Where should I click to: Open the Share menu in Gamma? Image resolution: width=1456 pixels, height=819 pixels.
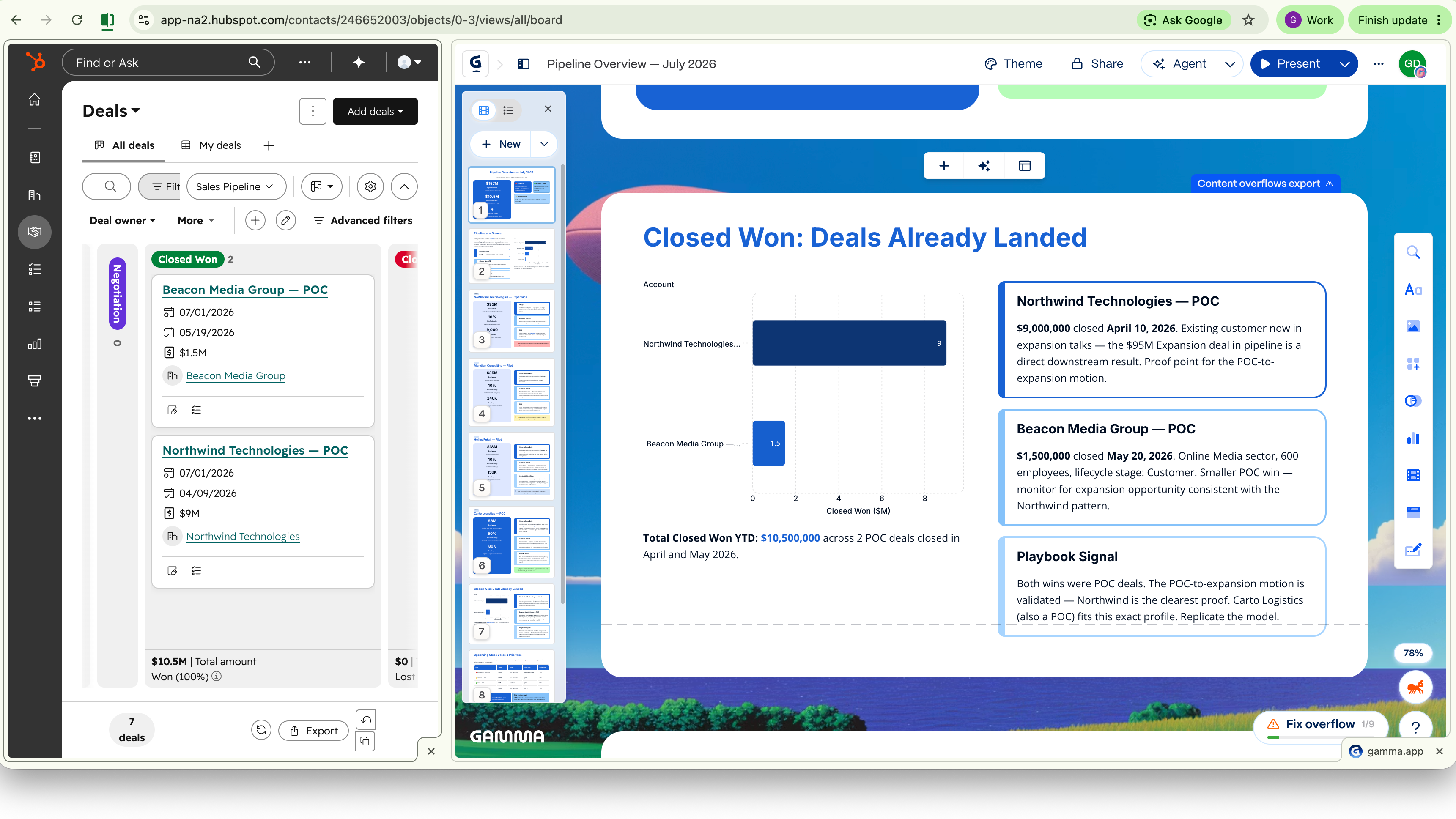(x=1097, y=64)
